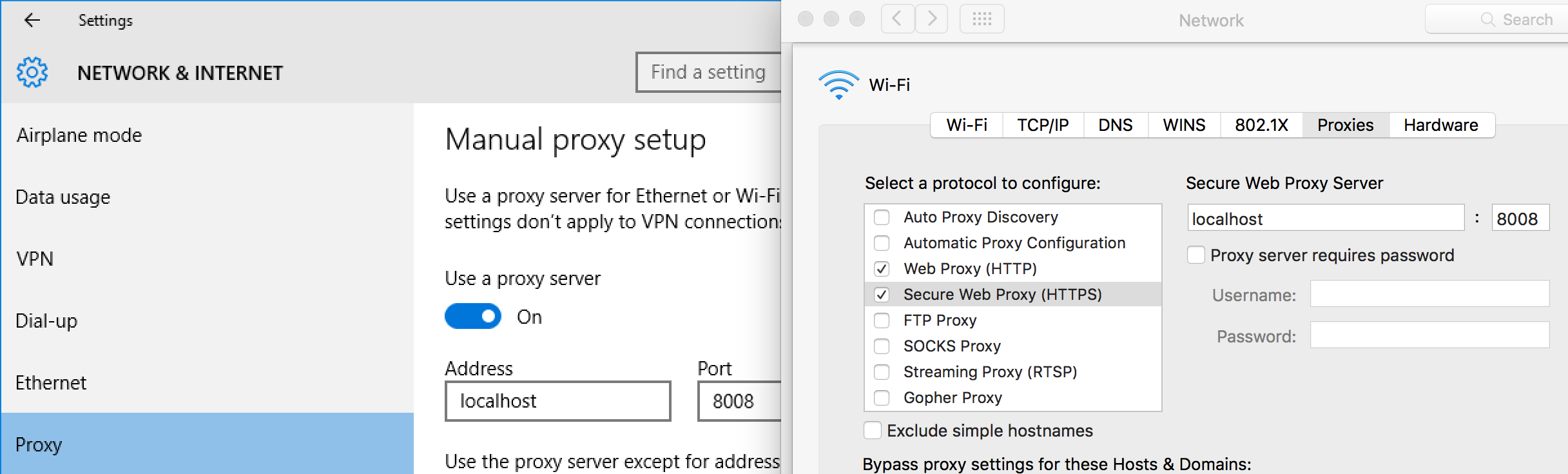Open the Show All grid icon

pyautogui.click(x=982, y=19)
